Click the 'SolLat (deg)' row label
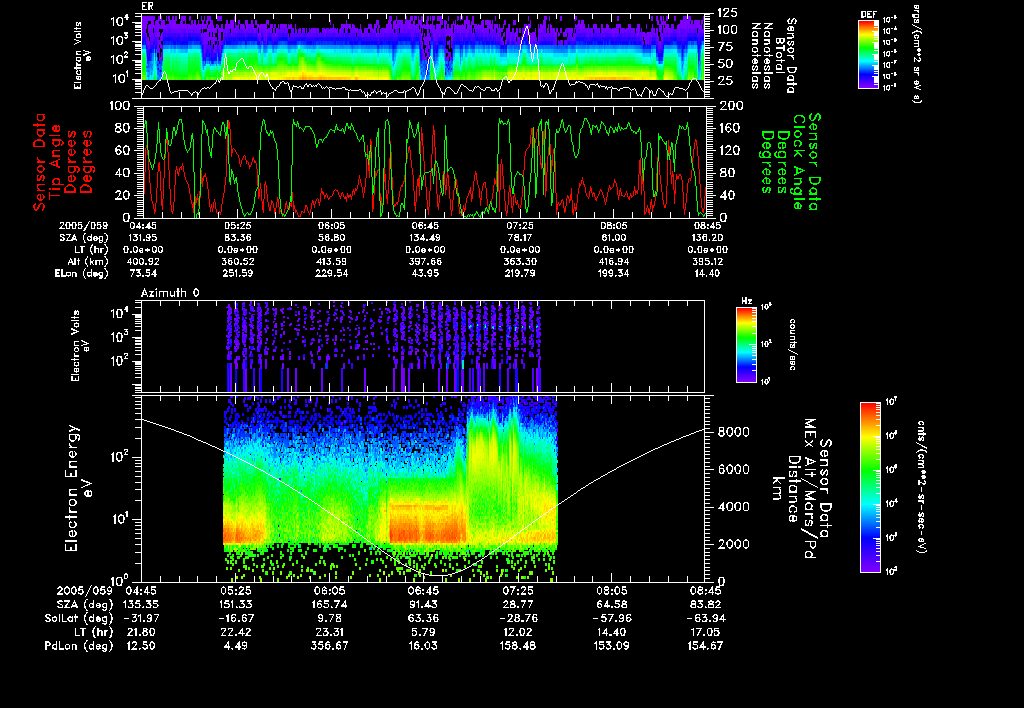This screenshot has height=708, width=1024. click(x=78, y=619)
